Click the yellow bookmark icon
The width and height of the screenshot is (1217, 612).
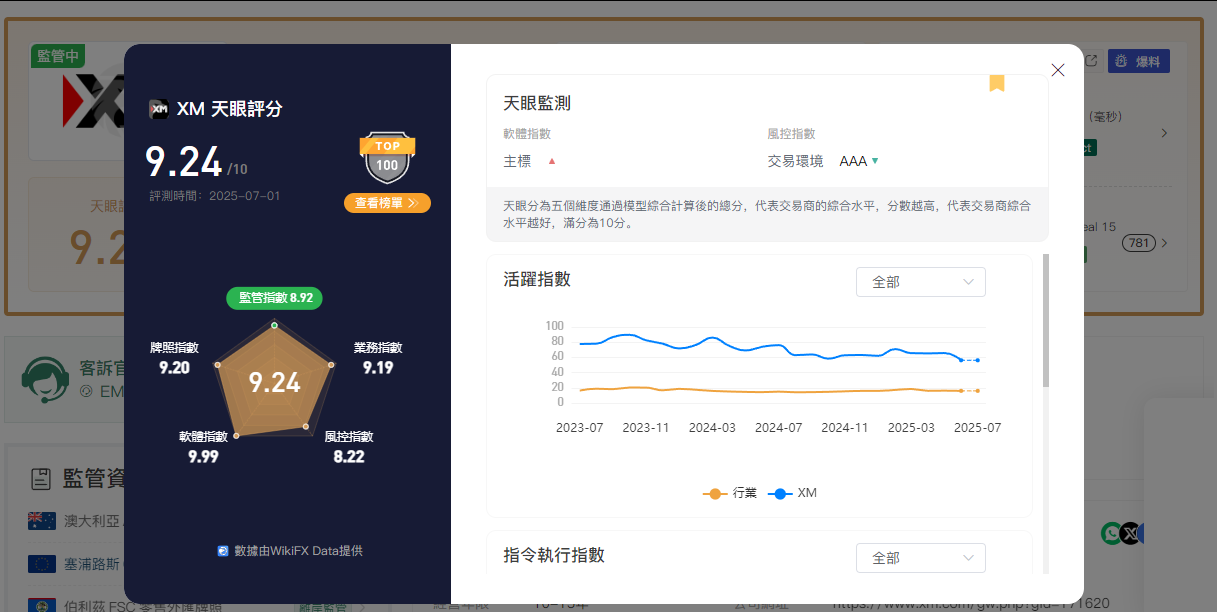click(996, 83)
